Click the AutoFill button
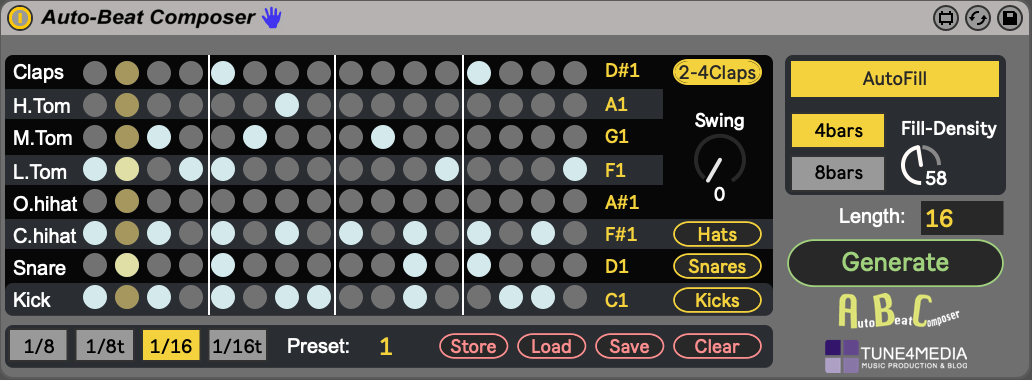This screenshot has height=380, width=1032. click(x=894, y=79)
